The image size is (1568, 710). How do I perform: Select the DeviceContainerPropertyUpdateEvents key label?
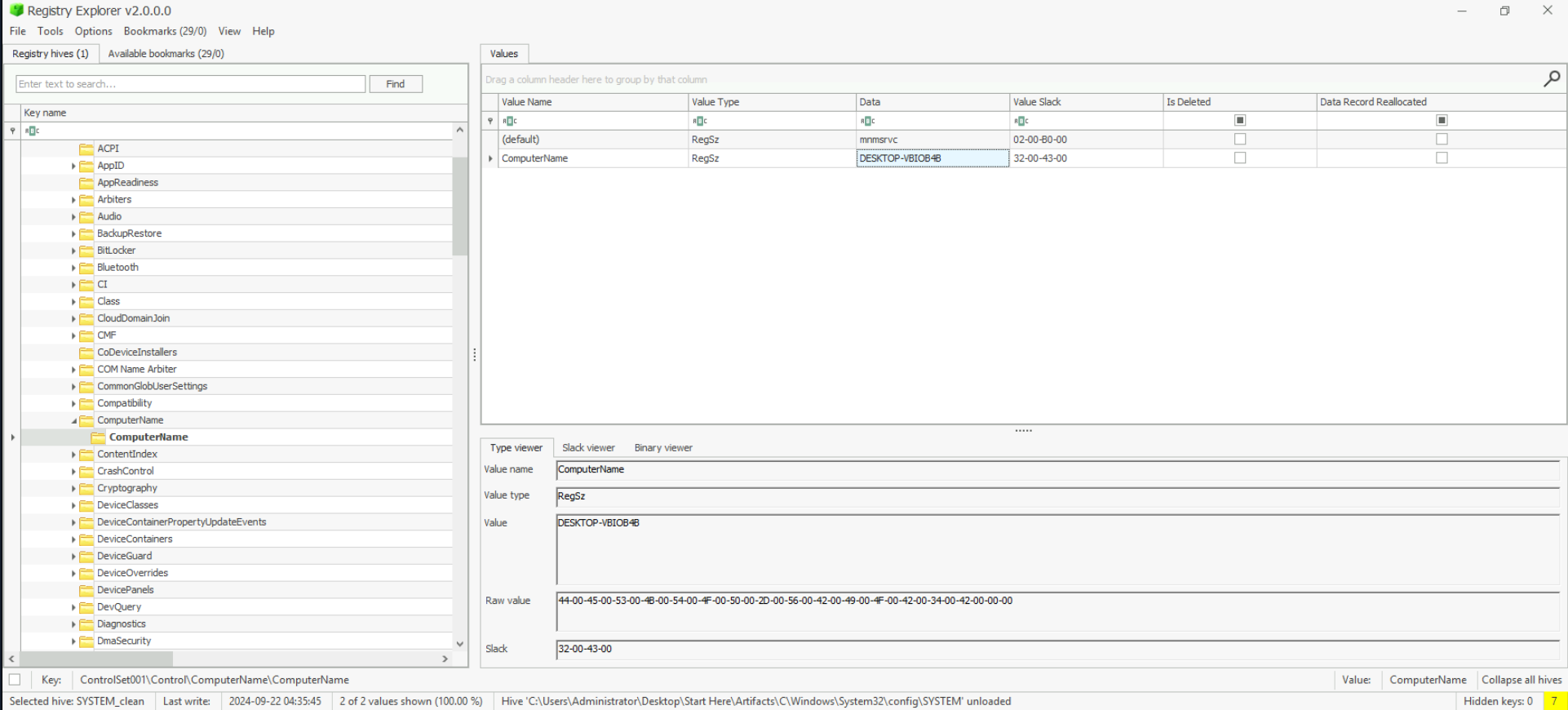point(181,522)
